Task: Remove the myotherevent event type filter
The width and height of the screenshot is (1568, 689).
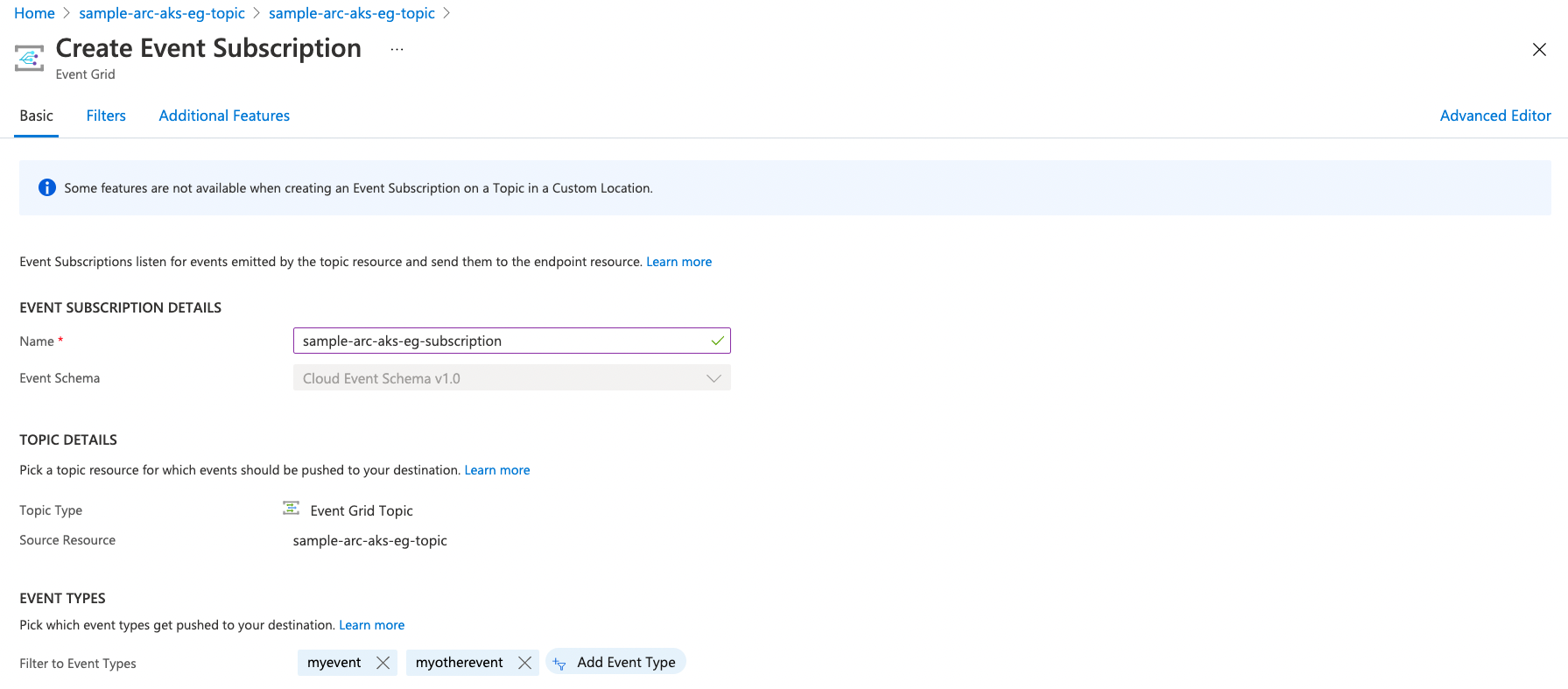Action: tap(524, 663)
